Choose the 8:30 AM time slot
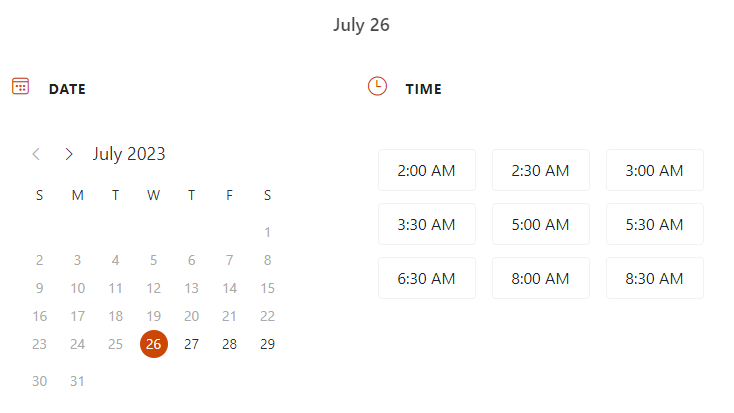734x413 pixels. coord(655,278)
